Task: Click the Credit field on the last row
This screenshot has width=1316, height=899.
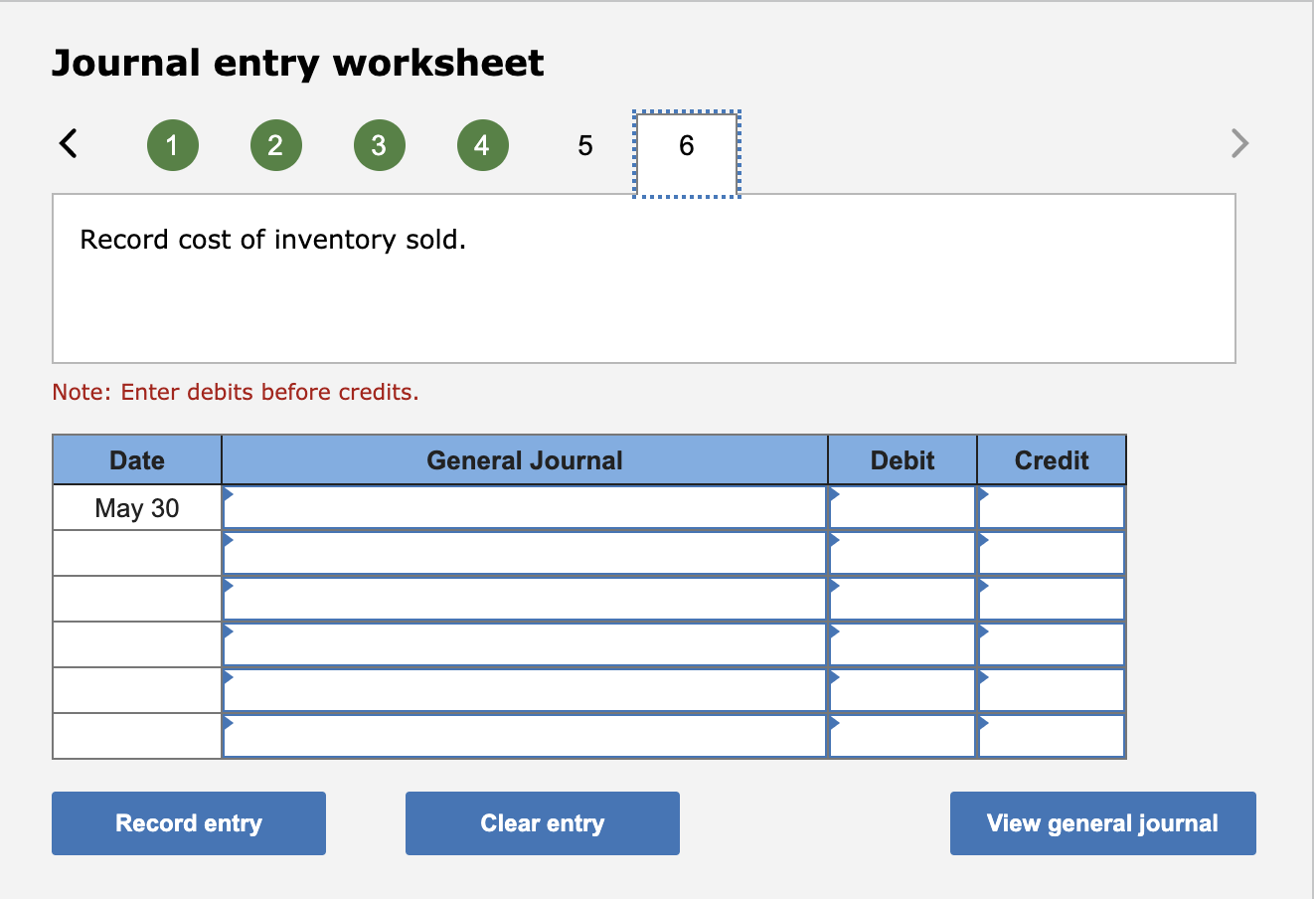Action: [x=1051, y=736]
